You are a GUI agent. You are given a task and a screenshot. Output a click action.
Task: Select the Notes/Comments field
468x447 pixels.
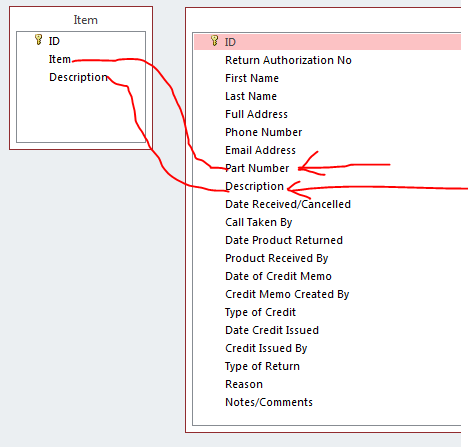269,402
